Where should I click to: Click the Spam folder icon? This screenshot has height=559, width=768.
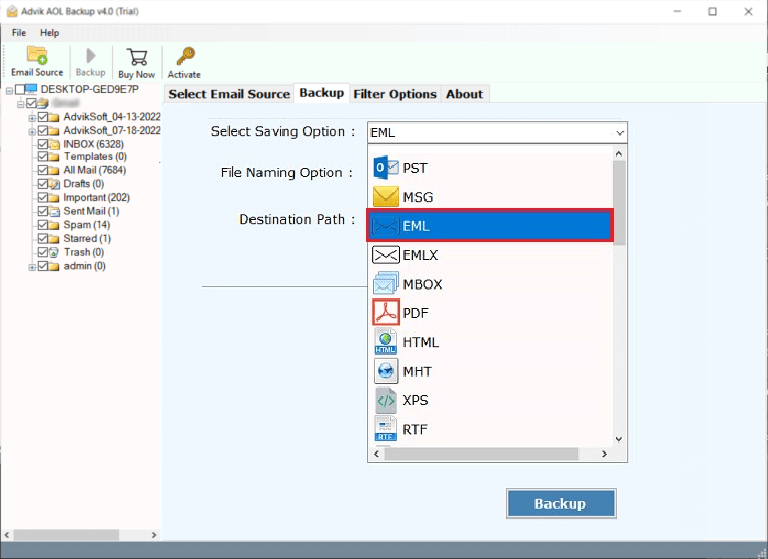(54, 225)
